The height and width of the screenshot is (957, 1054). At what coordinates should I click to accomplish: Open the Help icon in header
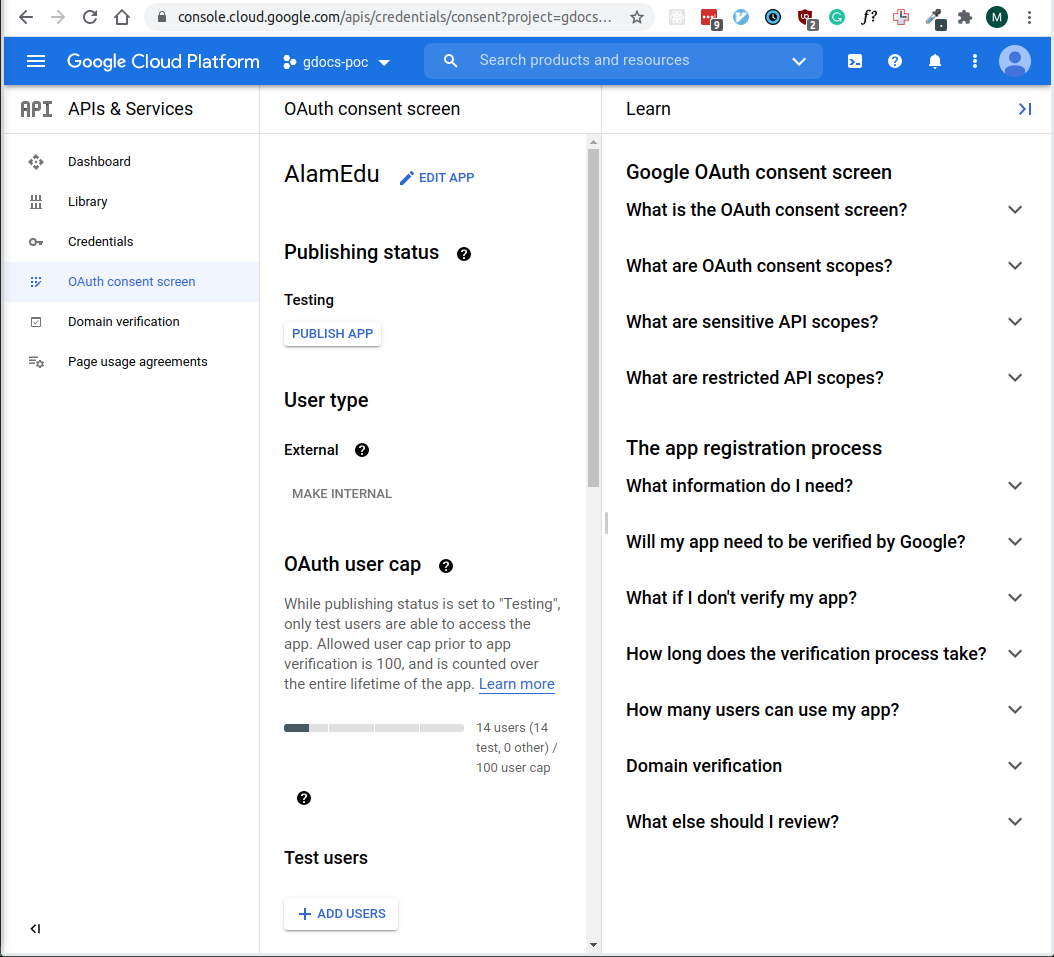895,61
